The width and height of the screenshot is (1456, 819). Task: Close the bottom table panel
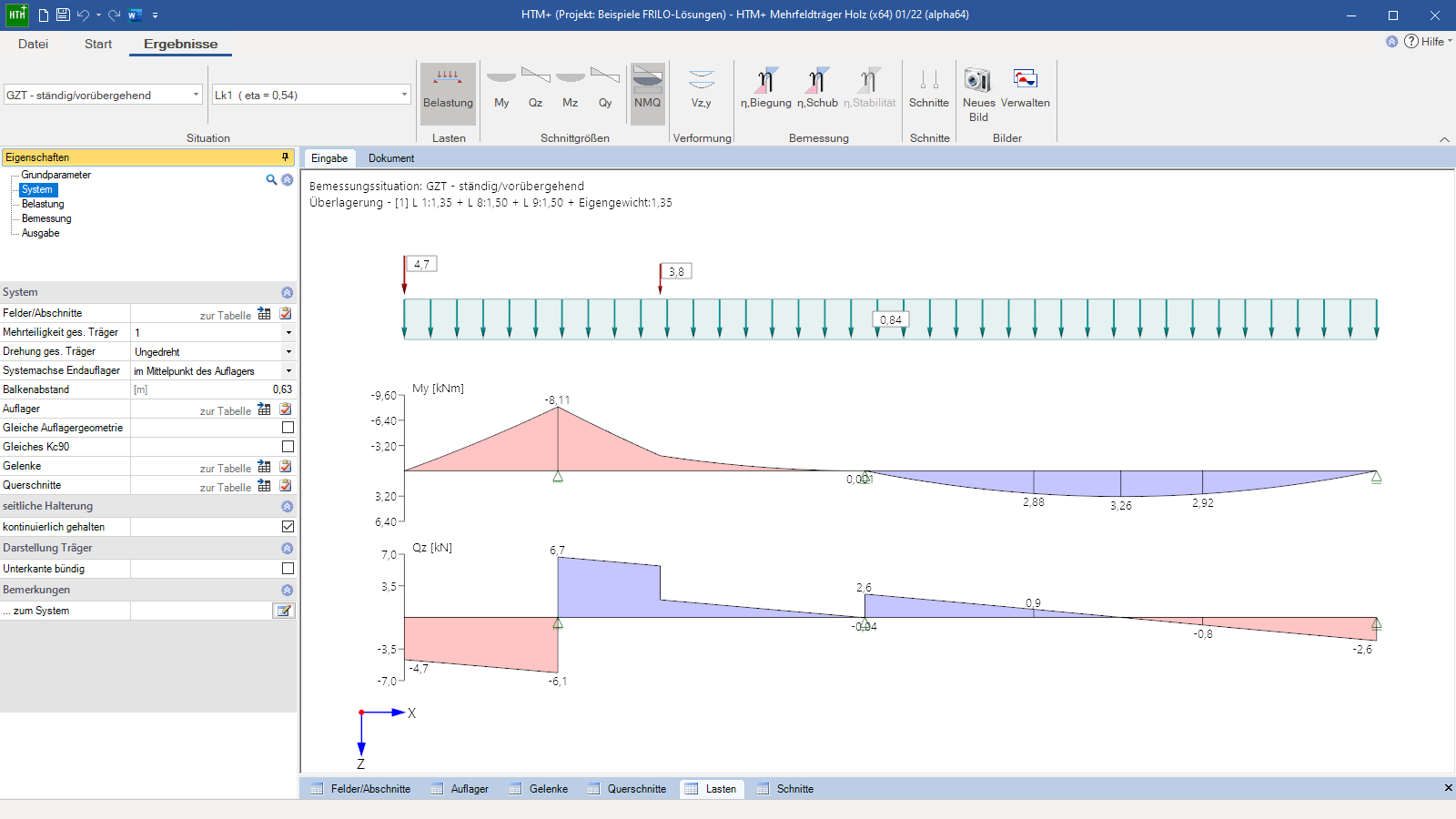click(x=1448, y=788)
